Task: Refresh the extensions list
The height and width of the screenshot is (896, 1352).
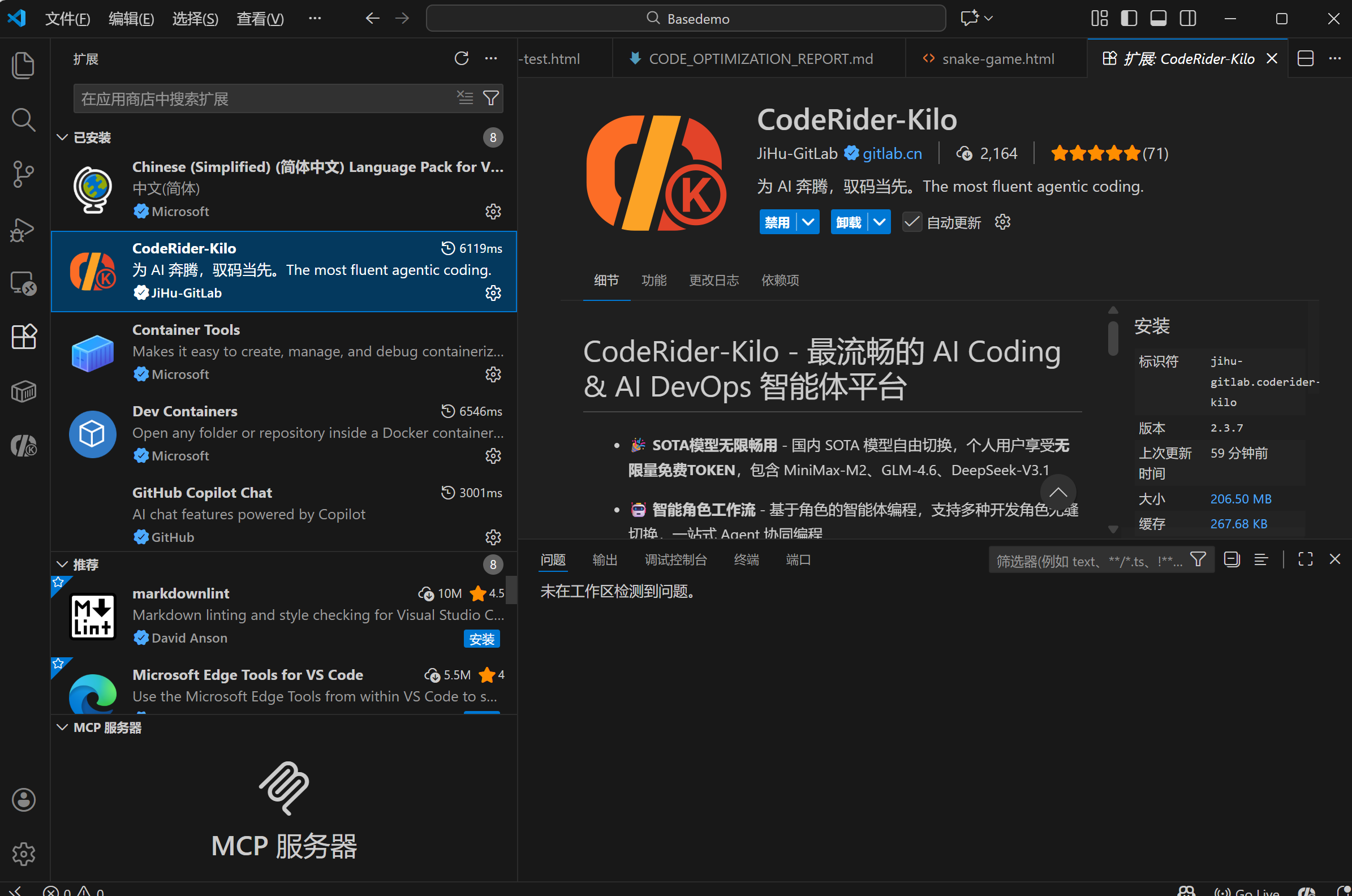Action: click(x=461, y=58)
